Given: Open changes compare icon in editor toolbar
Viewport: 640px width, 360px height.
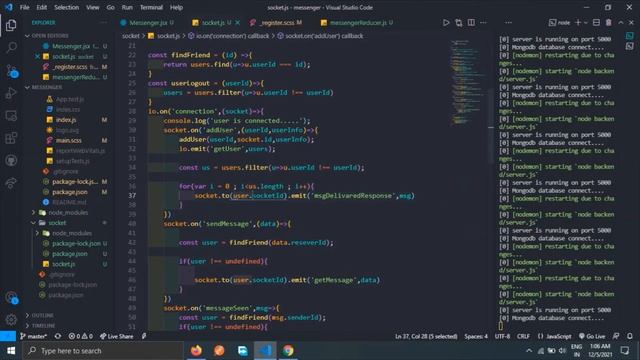Looking at the screenshot, I should point(459,23).
